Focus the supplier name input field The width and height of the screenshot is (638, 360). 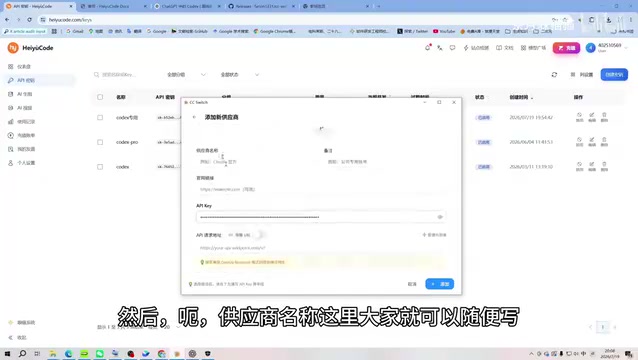257,162
